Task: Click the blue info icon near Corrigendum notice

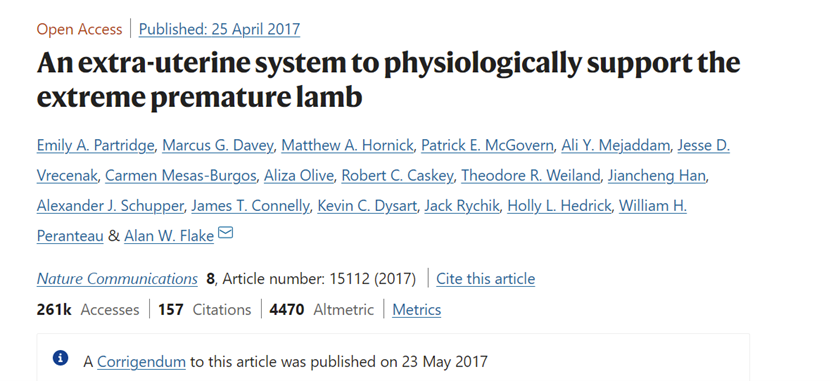Action: (x=60, y=359)
